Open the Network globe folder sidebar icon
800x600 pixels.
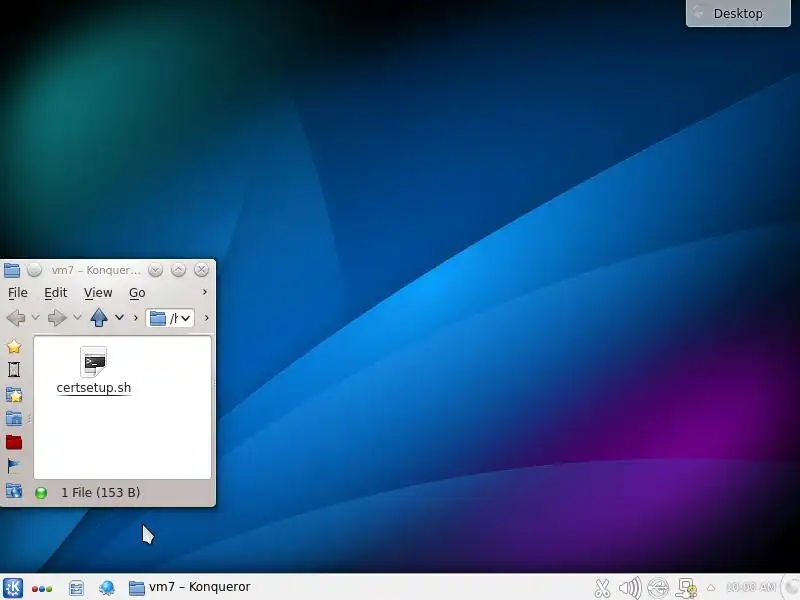(x=14, y=490)
